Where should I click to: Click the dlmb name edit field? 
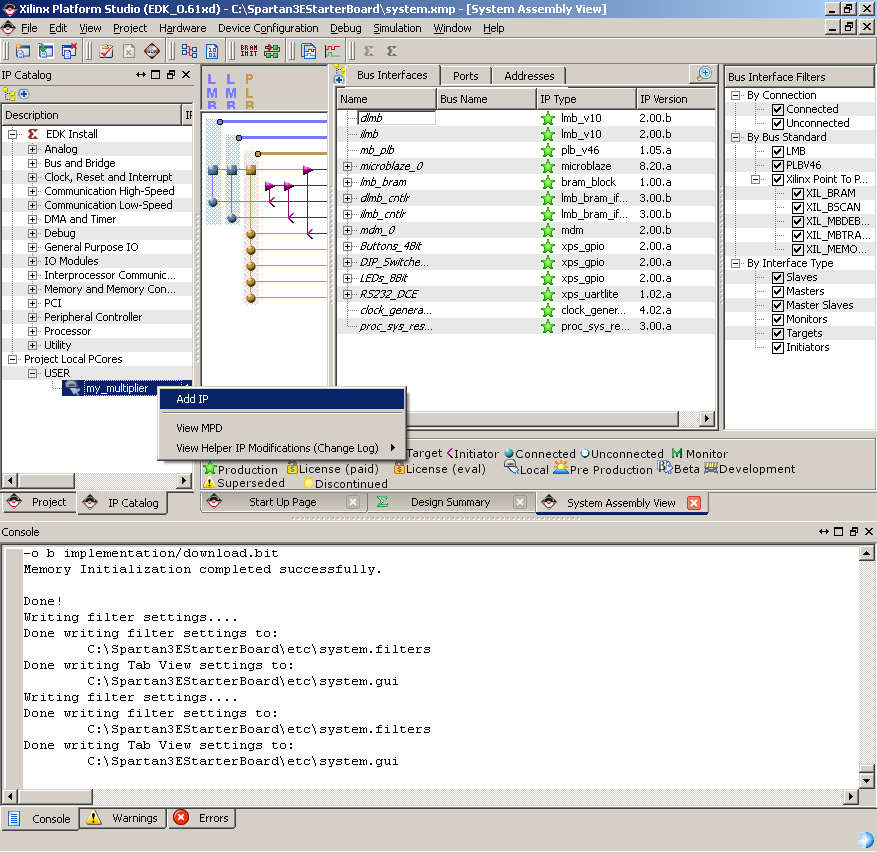click(x=397, y=118)
